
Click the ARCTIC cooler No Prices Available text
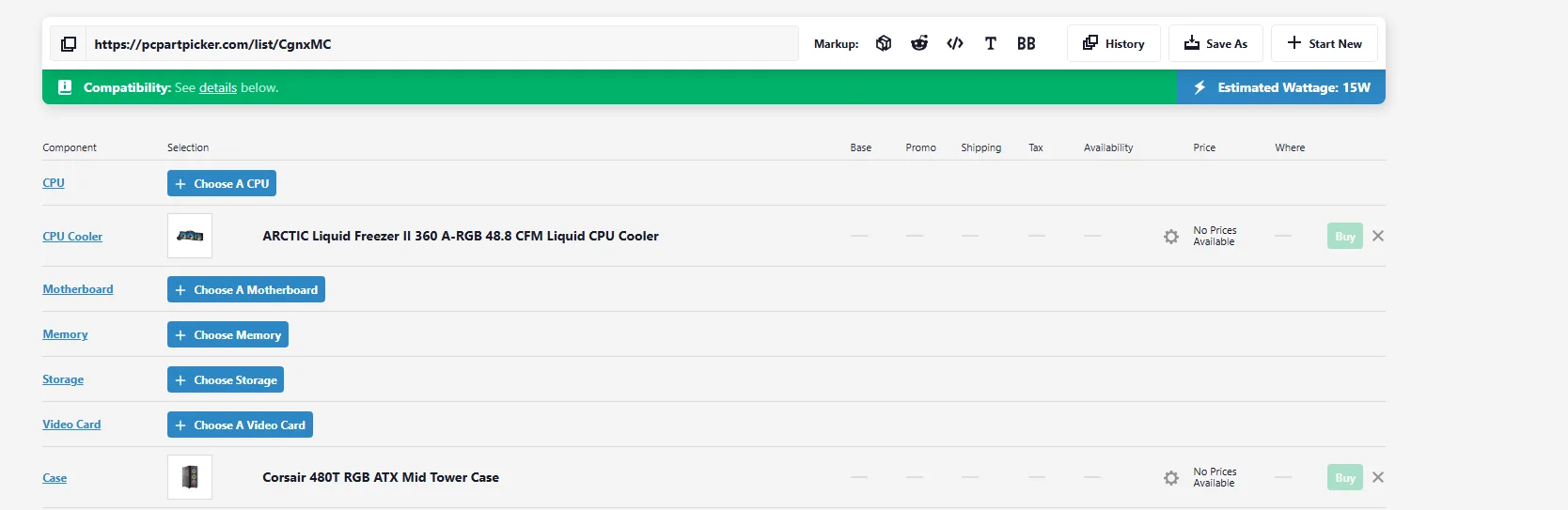click(x=1215, y=236)
